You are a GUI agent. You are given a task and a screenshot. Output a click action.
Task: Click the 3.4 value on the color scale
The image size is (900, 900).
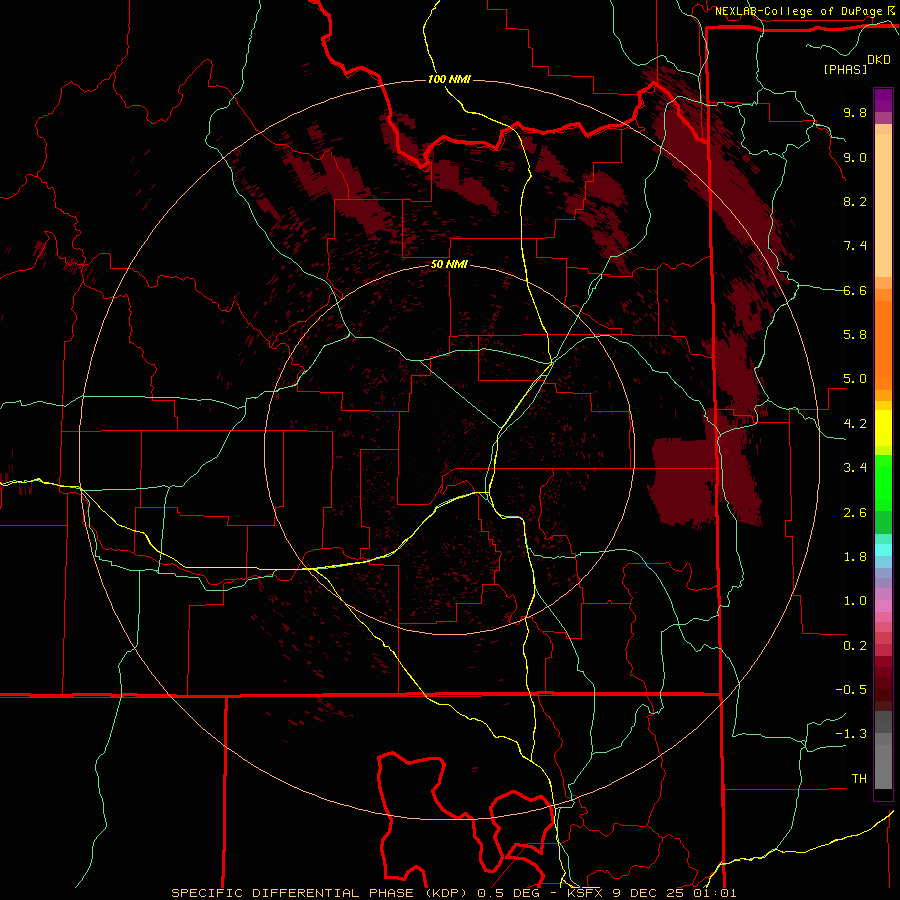(x=855, y=468)
